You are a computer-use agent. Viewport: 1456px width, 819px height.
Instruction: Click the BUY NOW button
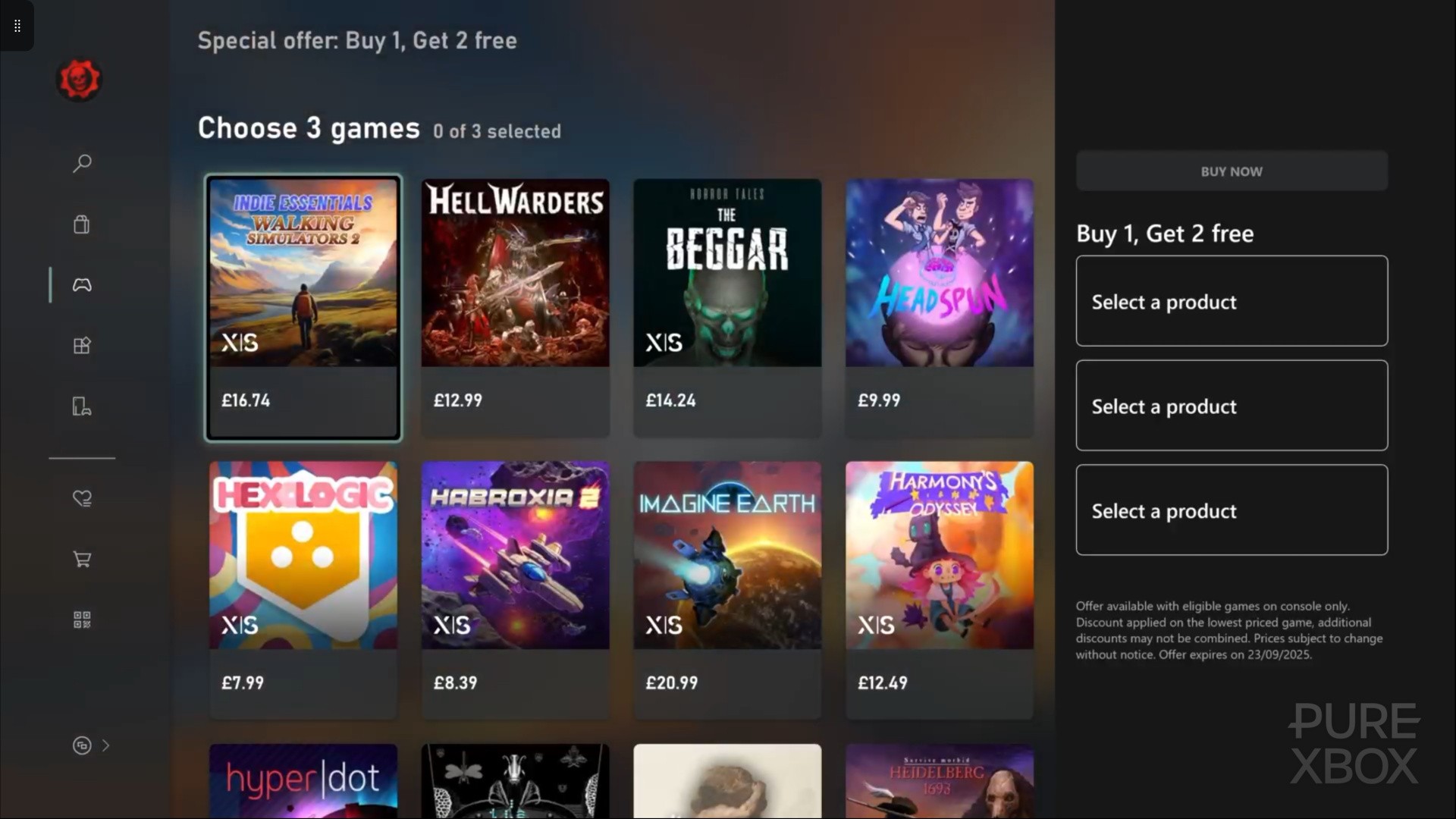[1232, 171]
